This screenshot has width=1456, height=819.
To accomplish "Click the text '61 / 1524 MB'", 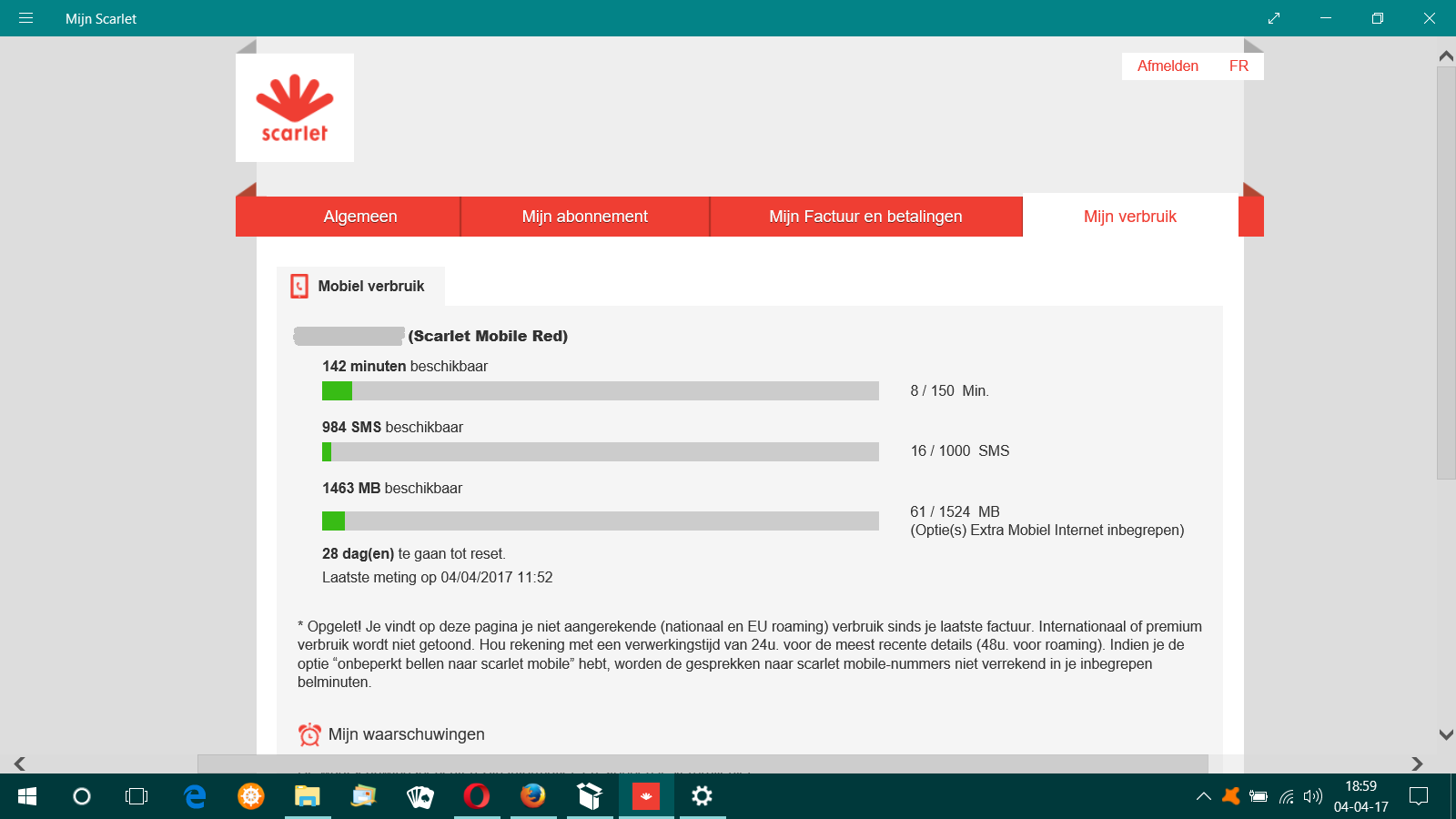I will [x=955, y=511].
